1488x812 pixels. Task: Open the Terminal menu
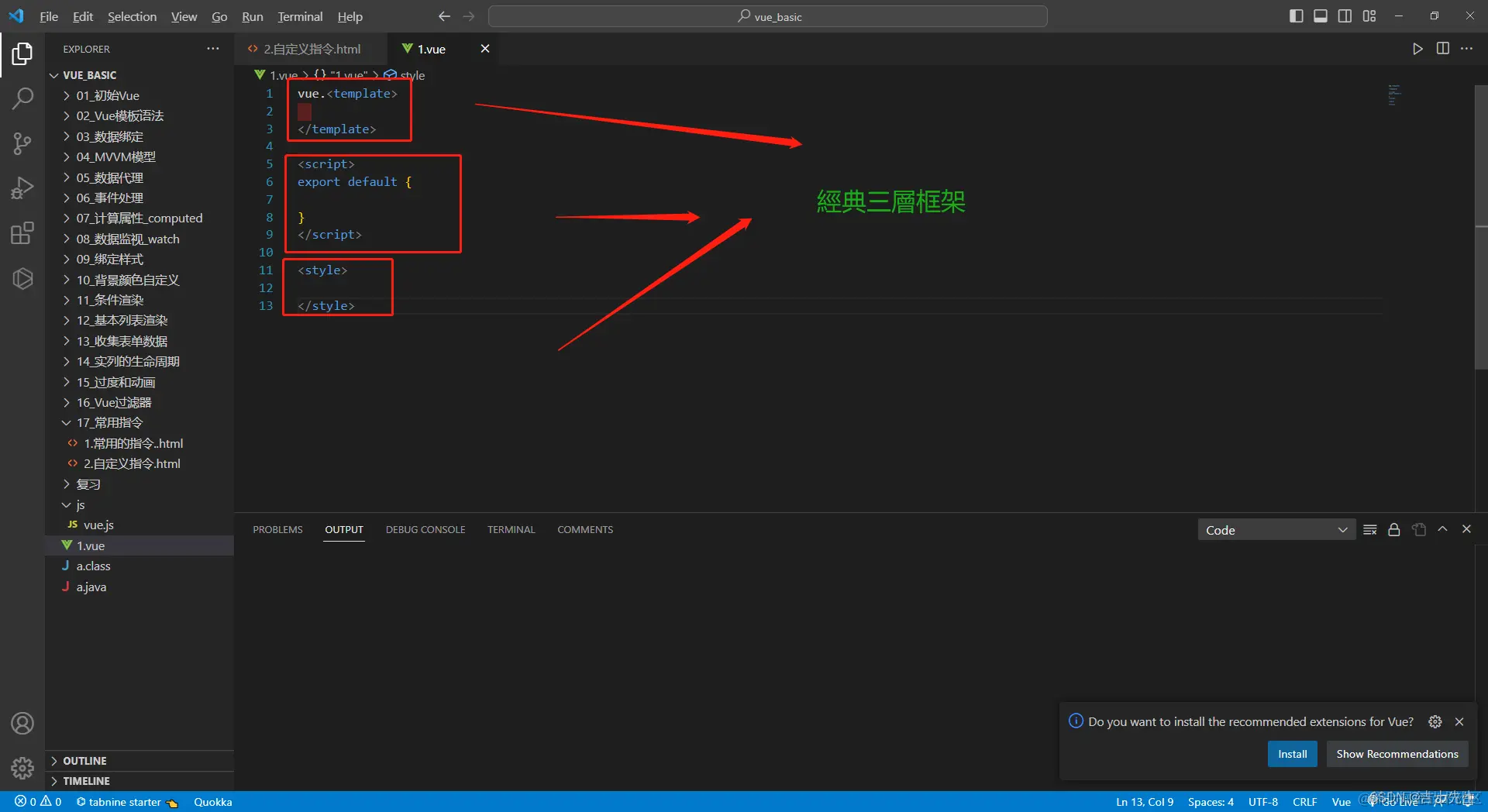coord(300,16)
